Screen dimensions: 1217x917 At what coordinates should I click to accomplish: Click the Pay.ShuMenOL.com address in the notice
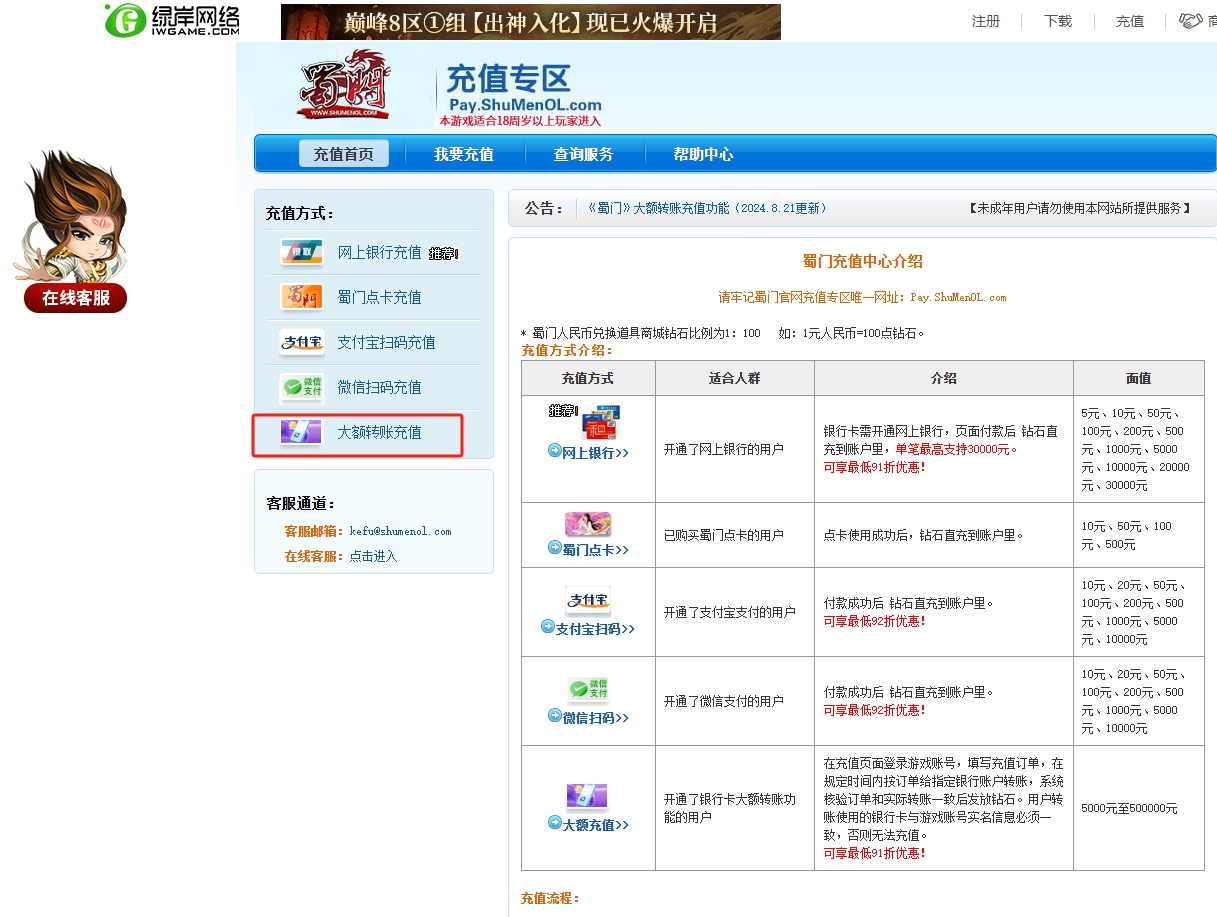tap(958, 297)
